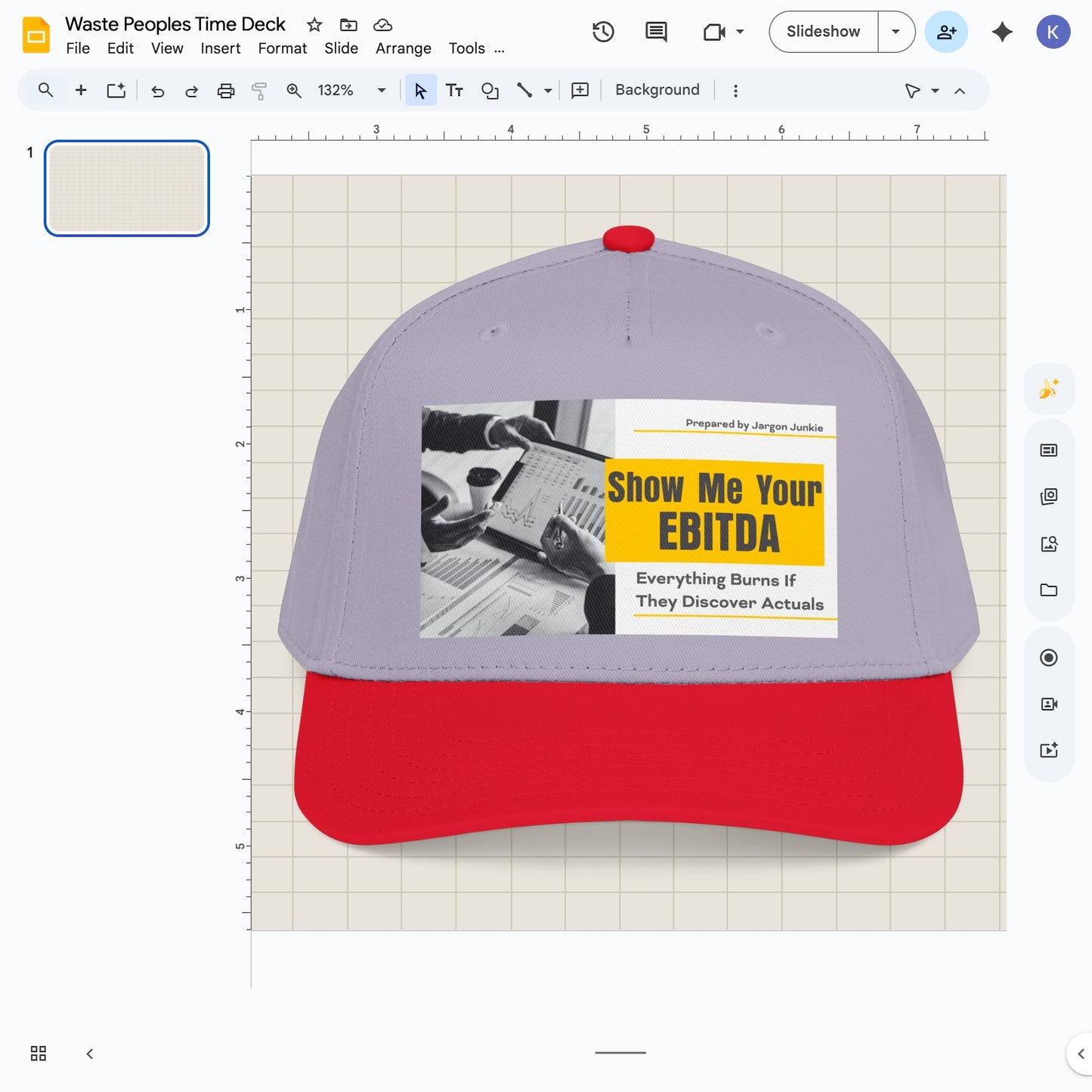Open the Insert menu
Image resolution: width=1092 pixels, height=1092 pixels.
(x=221, y=48)
